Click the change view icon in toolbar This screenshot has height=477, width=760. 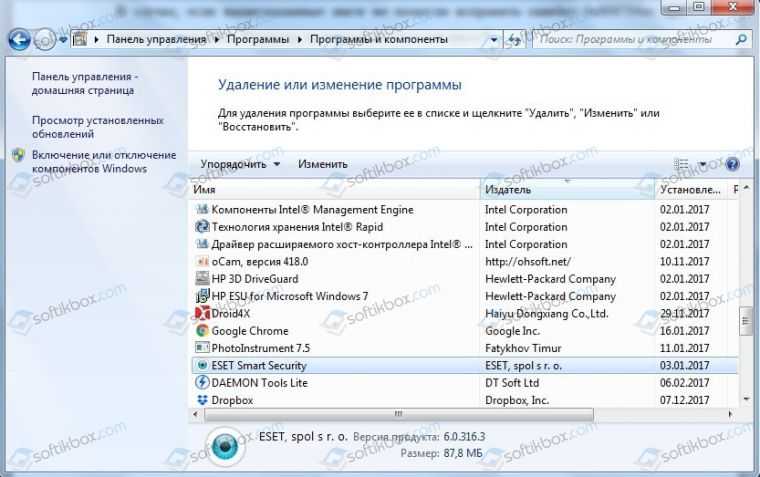click(681, 164)
